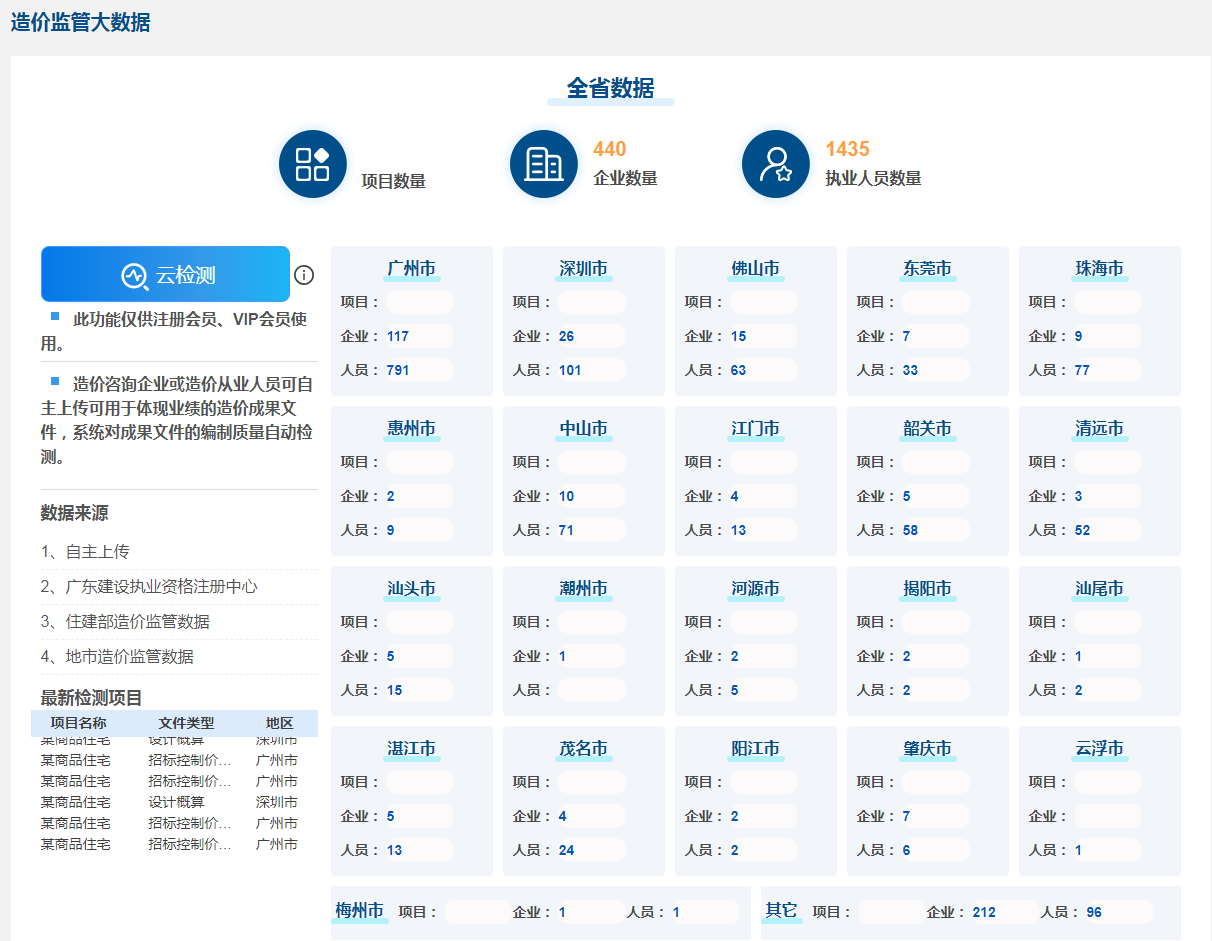Click 韶关市 personnel value 58

click(x=910, y=530)
